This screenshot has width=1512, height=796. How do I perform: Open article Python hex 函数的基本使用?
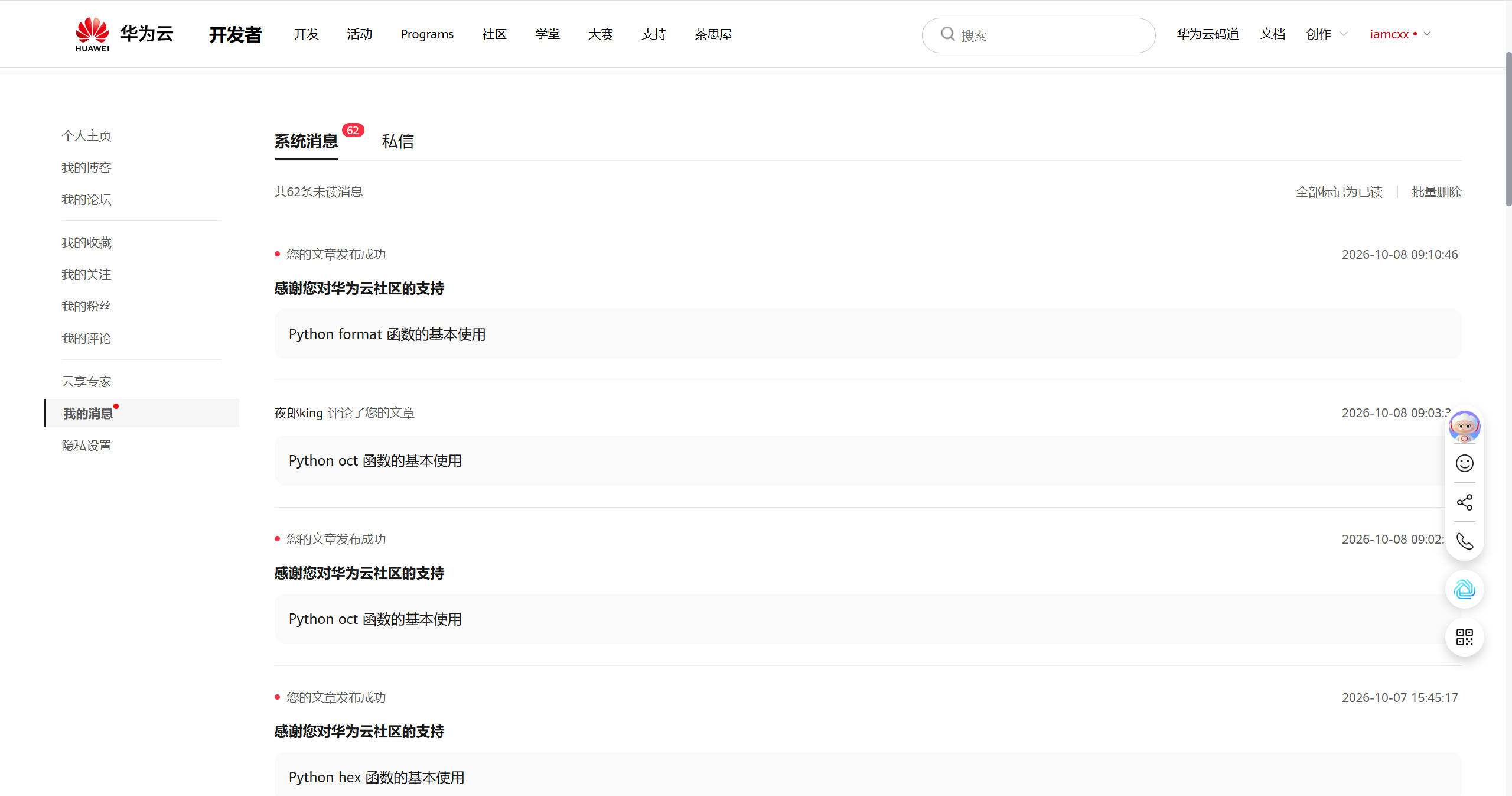[x=376, y=778]
